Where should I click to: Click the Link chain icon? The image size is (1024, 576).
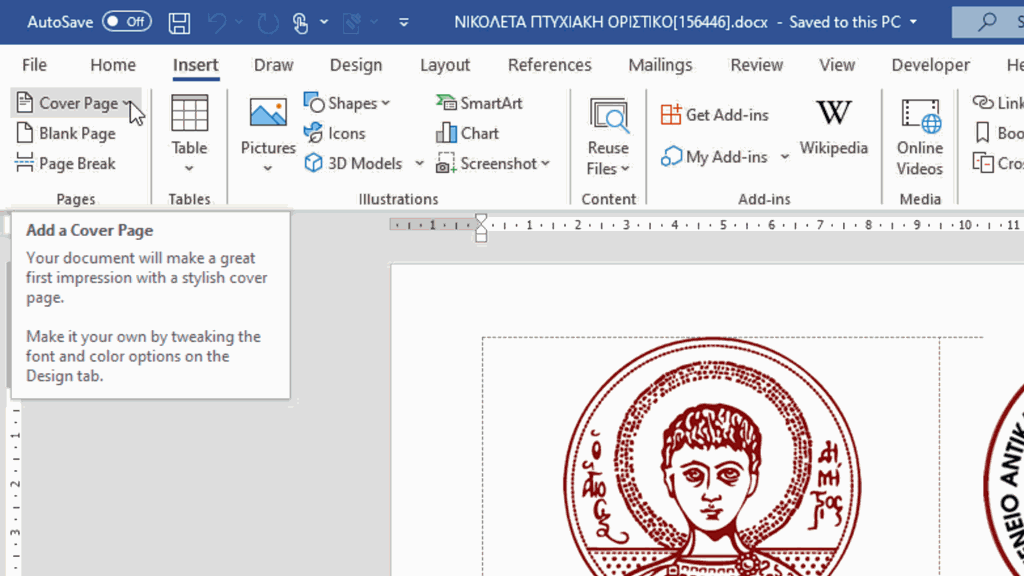click(983, 103)
